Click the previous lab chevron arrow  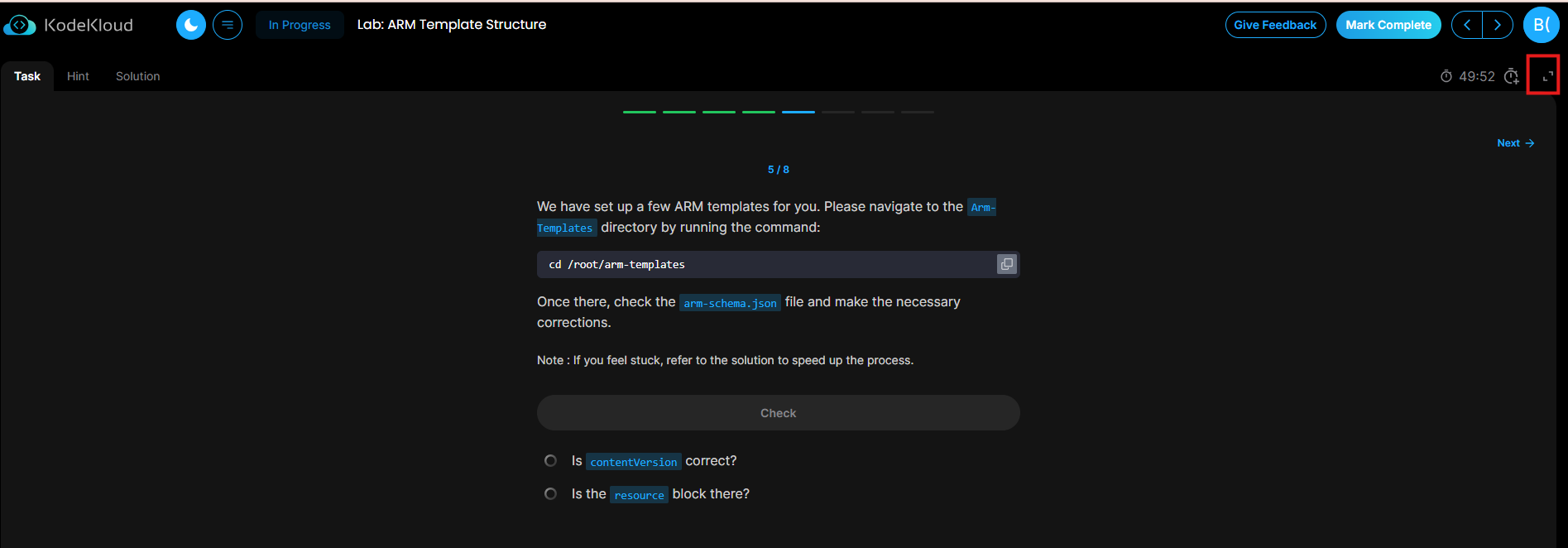1467,25
